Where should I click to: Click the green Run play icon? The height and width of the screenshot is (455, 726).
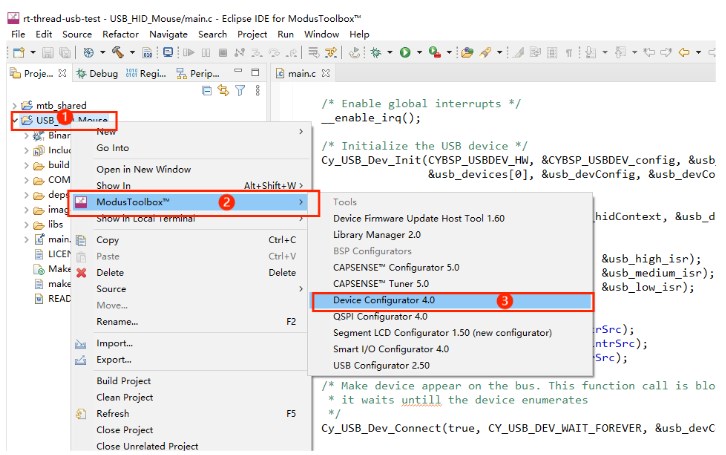(x=405, y=52)
